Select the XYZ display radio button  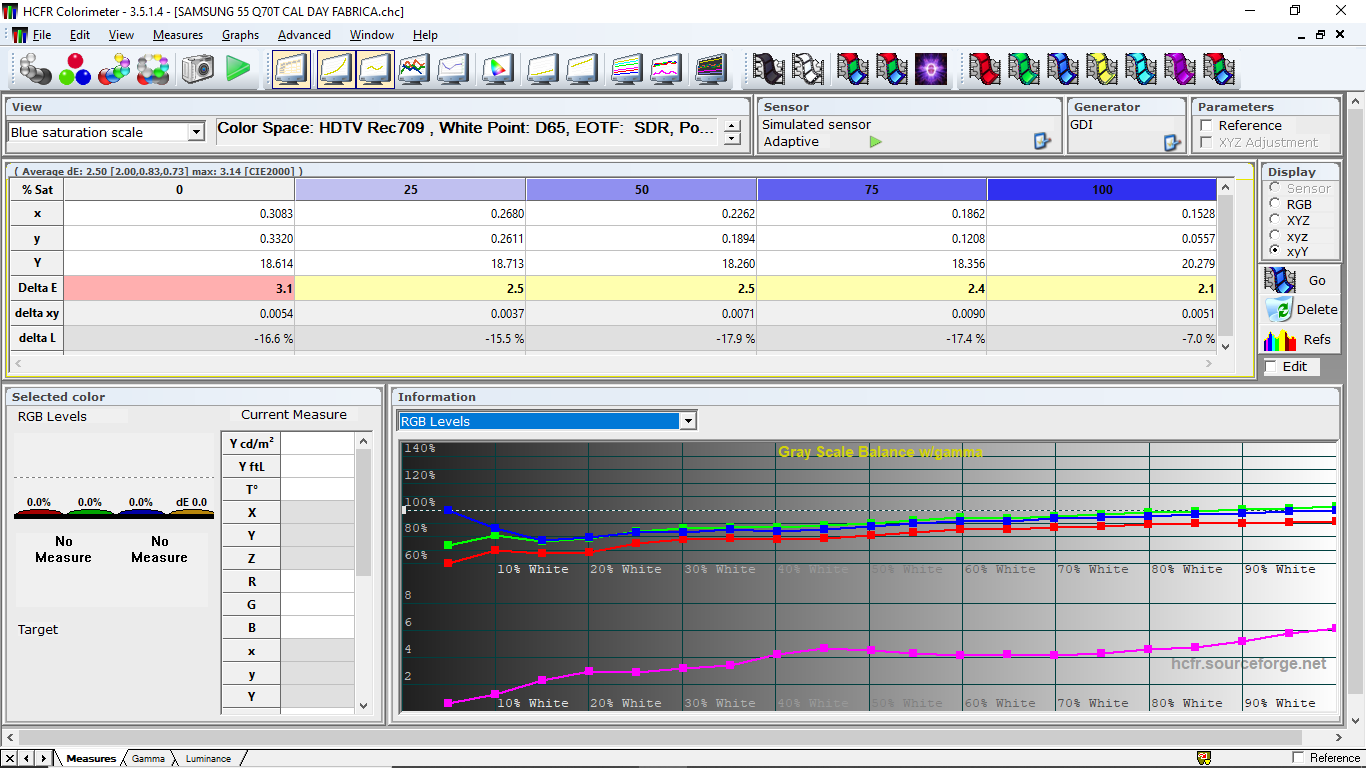pyautogui.click(x=1274, y=220)
